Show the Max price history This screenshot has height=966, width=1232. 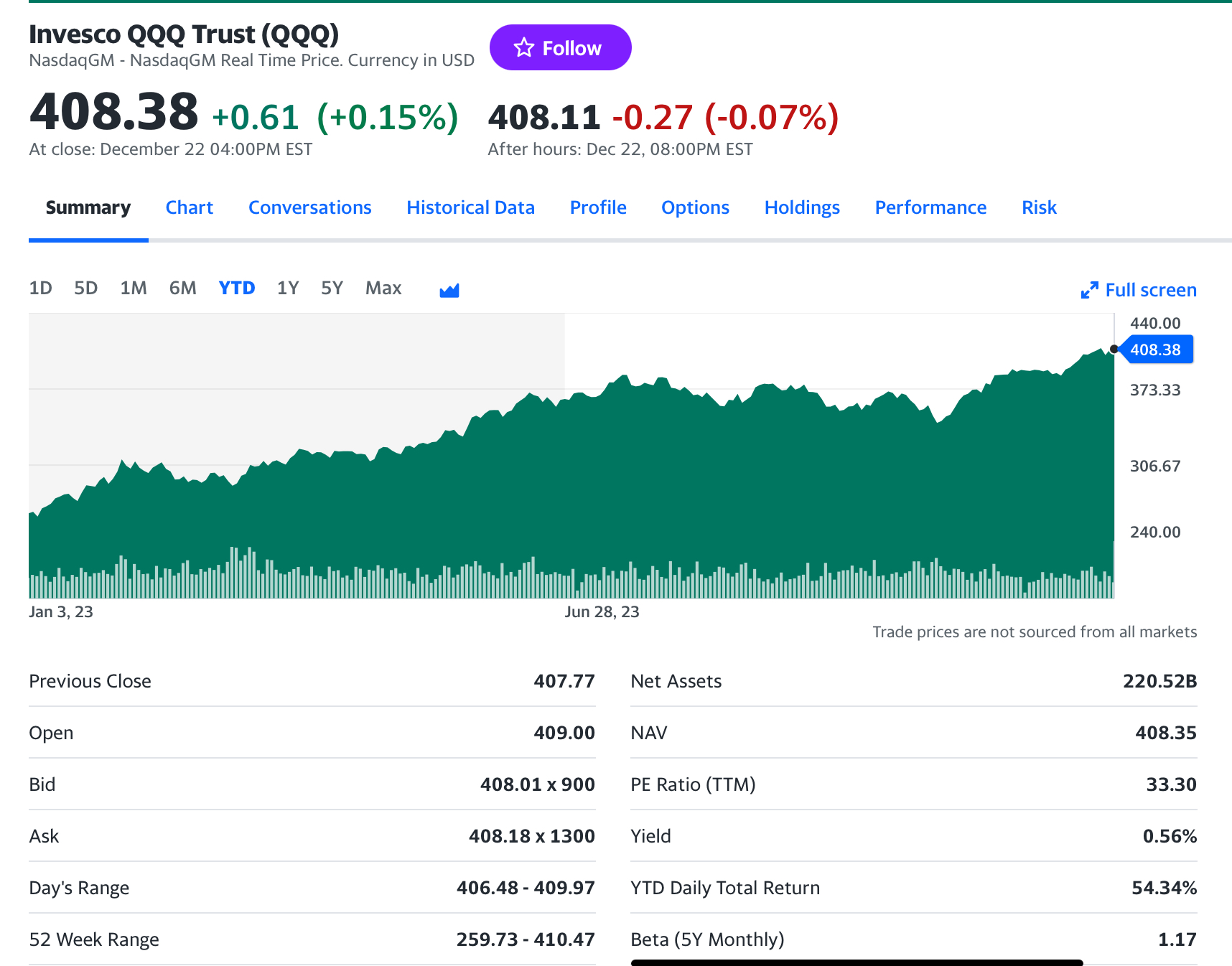click(x=383, y=289)
